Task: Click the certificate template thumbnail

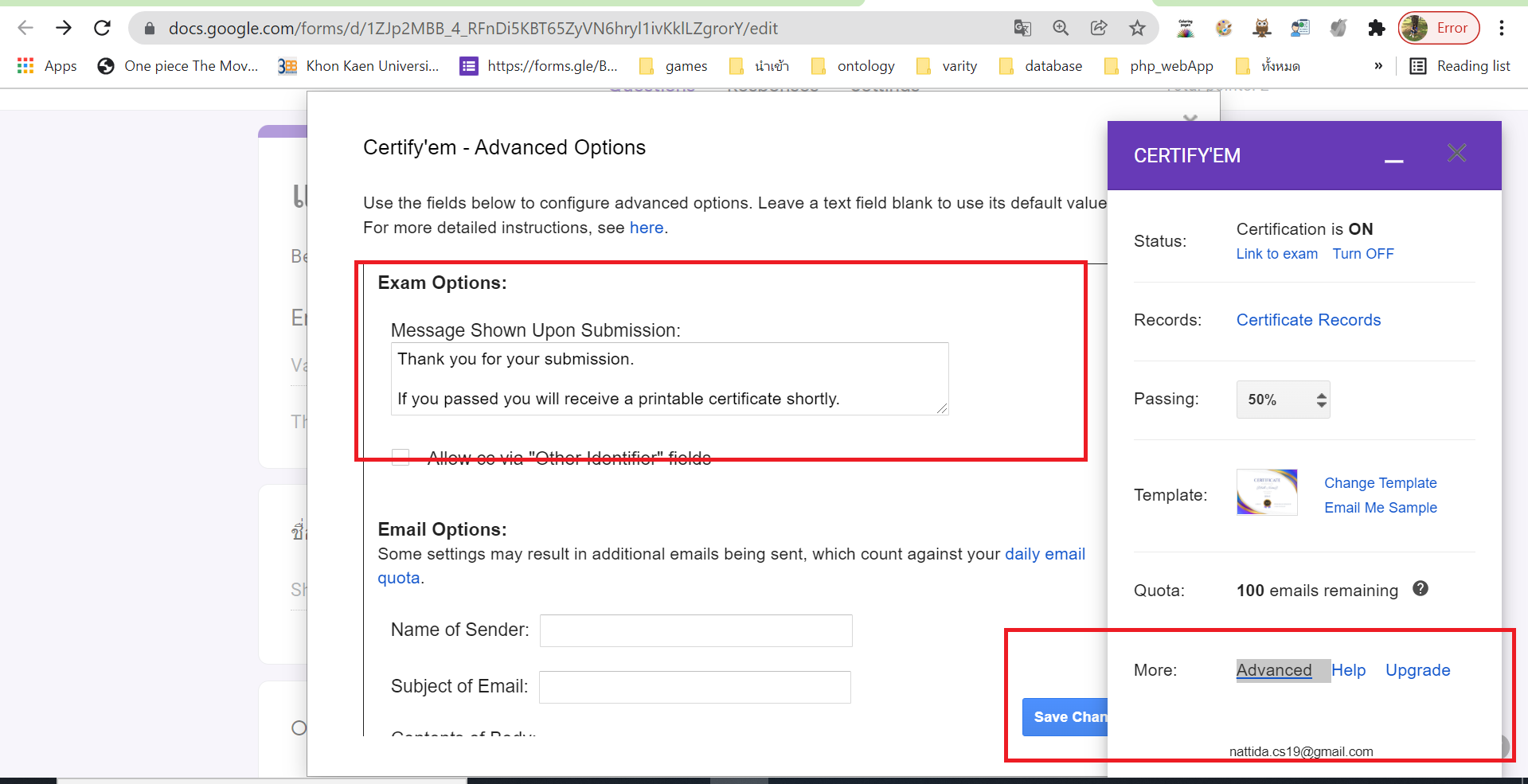Action: pyautogui.click(x=1267, y=492)
